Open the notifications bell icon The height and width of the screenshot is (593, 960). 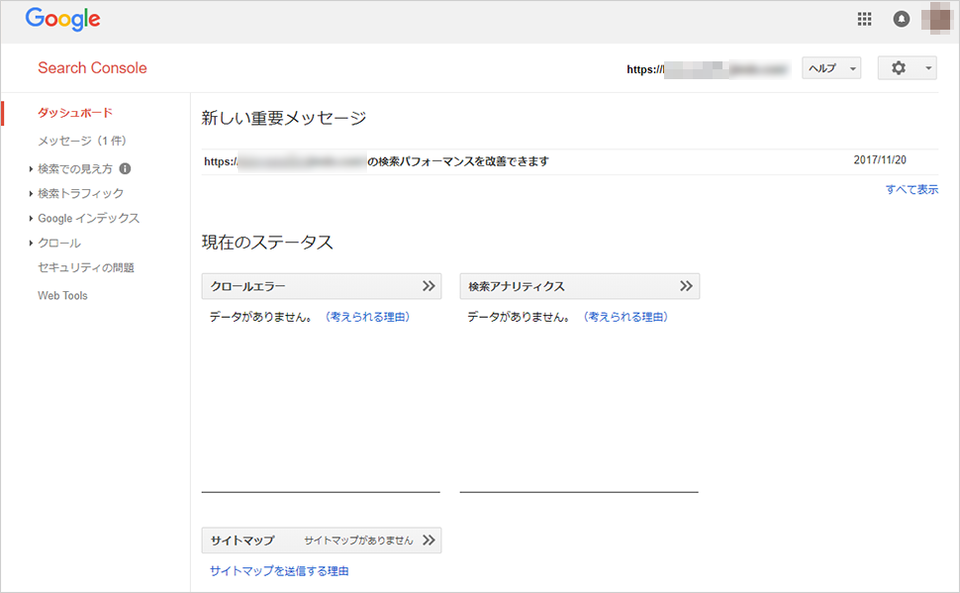click(x=901, y=19)
